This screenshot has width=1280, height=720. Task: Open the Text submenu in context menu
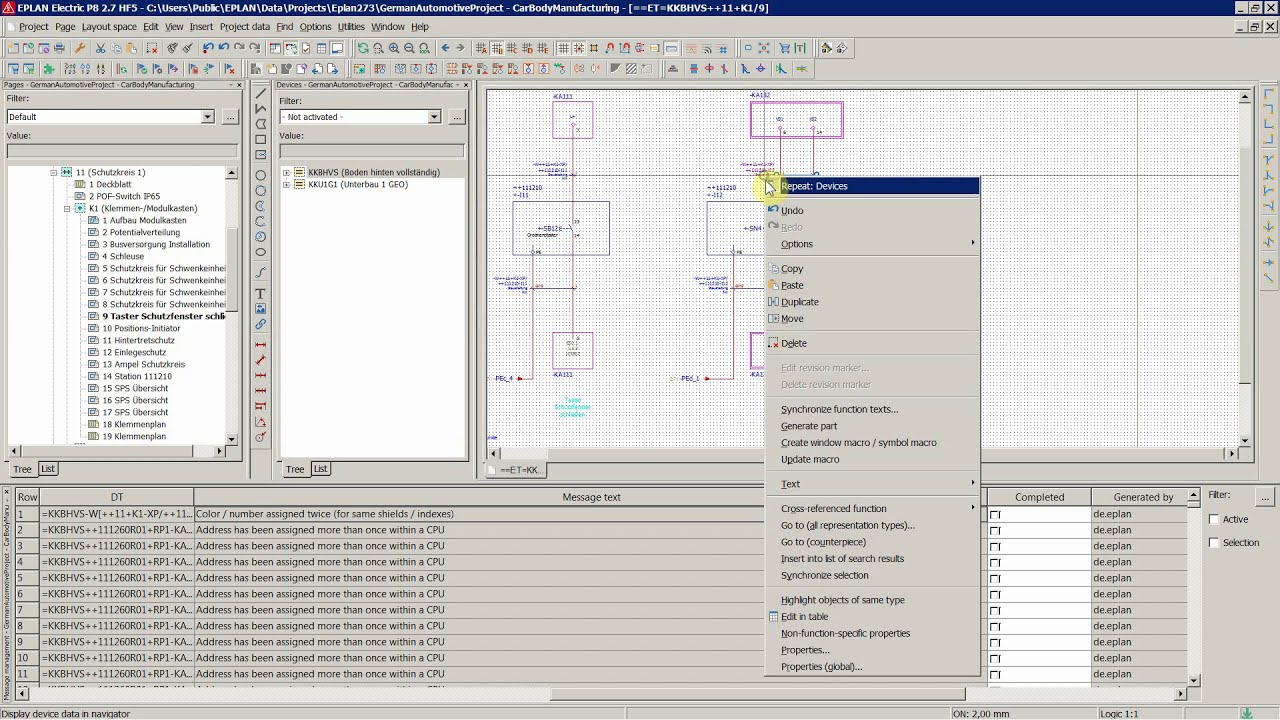tap(872, 484)
